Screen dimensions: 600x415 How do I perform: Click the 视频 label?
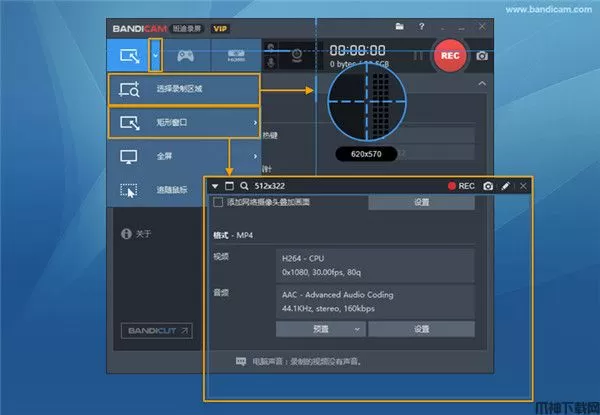click(221, 257)
